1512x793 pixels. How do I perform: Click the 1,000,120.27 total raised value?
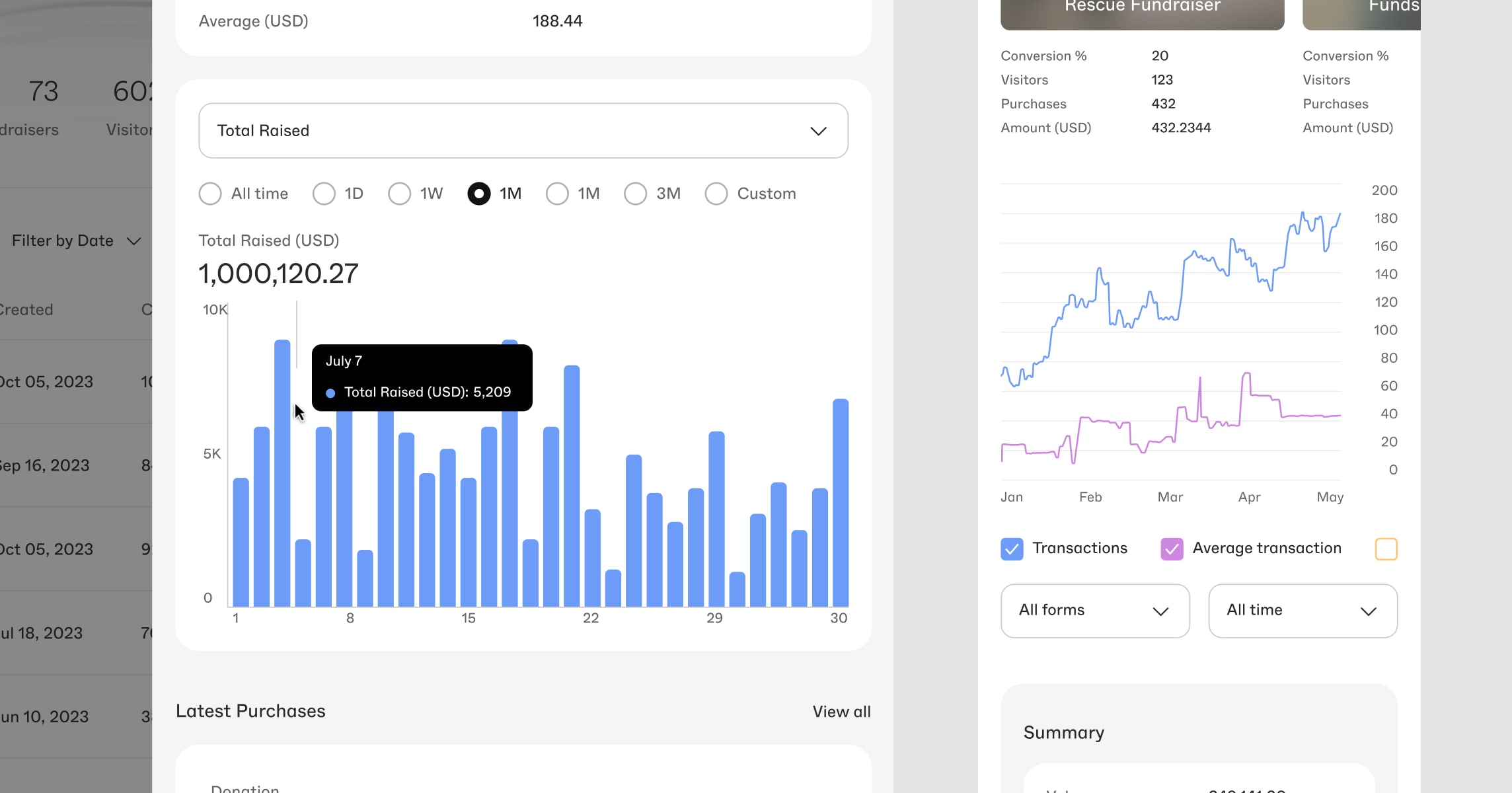tap(278, 274)
